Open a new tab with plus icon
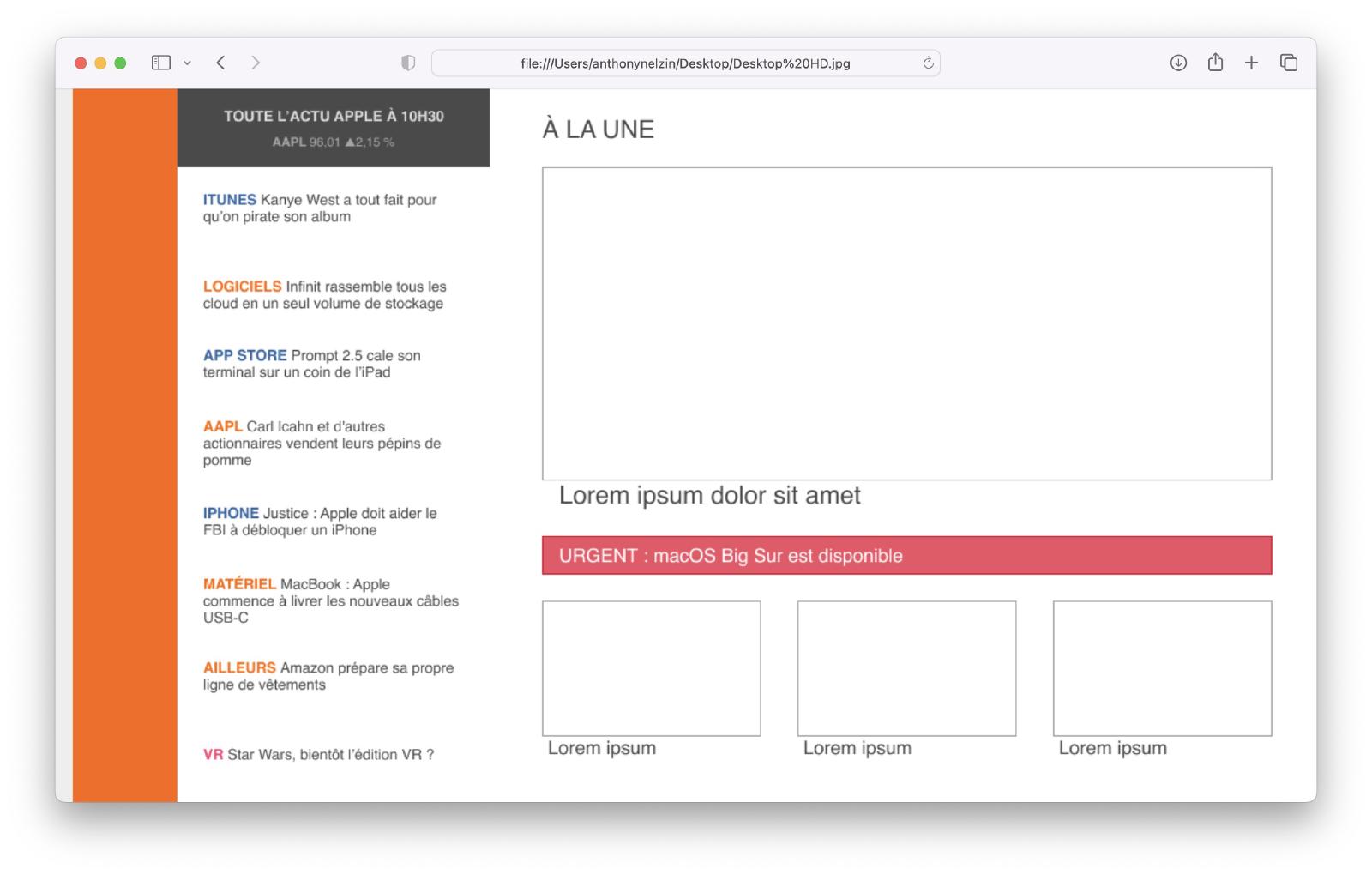 click(1251, 63)
